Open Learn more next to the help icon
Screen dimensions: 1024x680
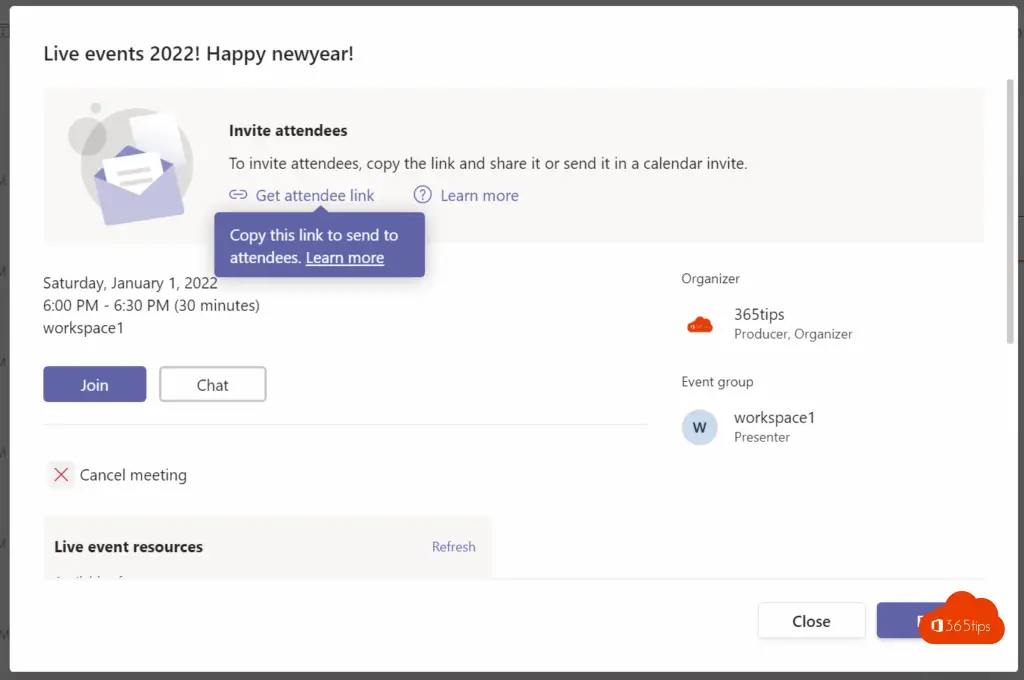click(x=479, y=196)
